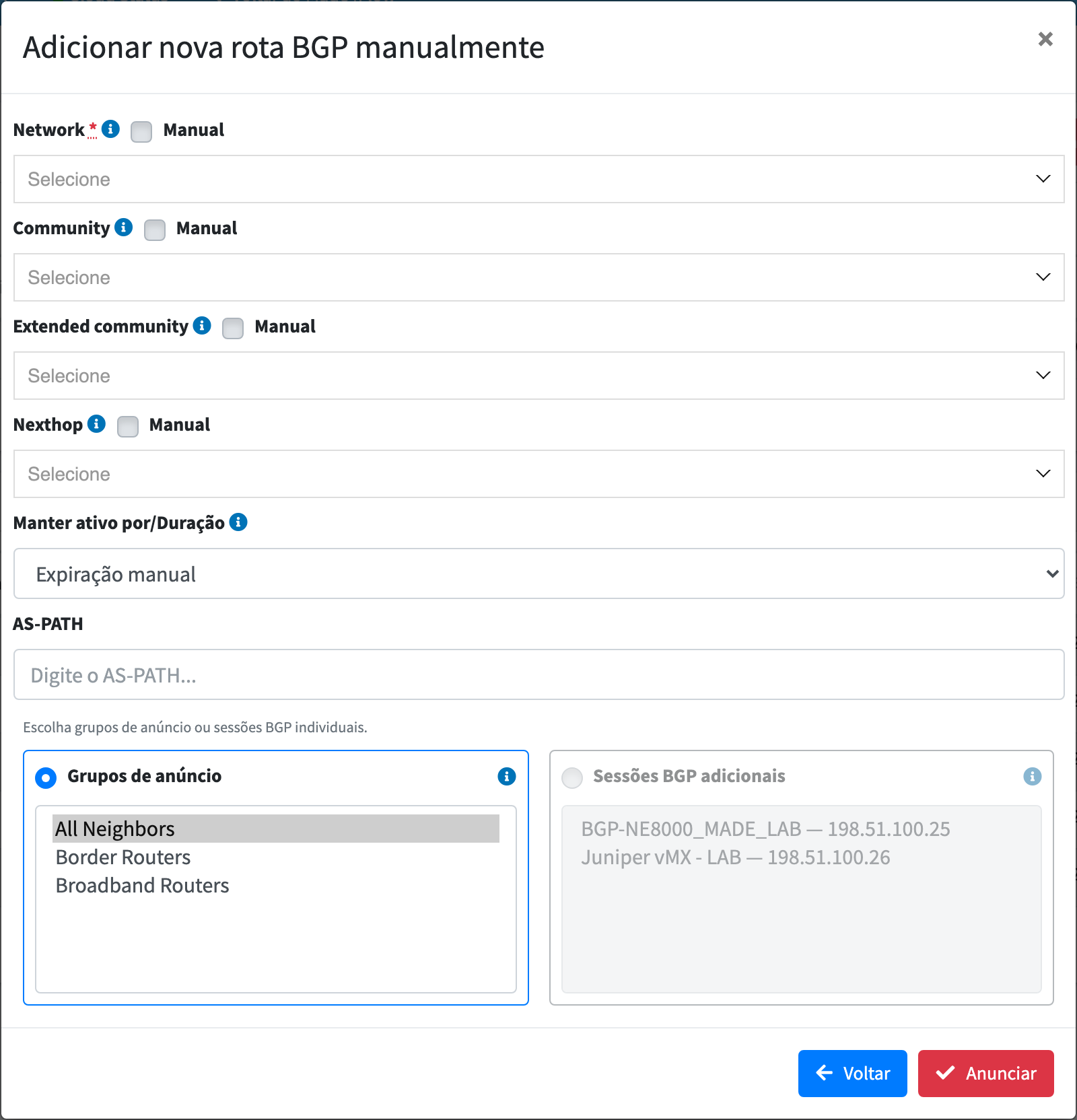Viewport: 1077px width, 1120px height.
Task: Click the info icon next to Community
Action: (x=124, y=227)
